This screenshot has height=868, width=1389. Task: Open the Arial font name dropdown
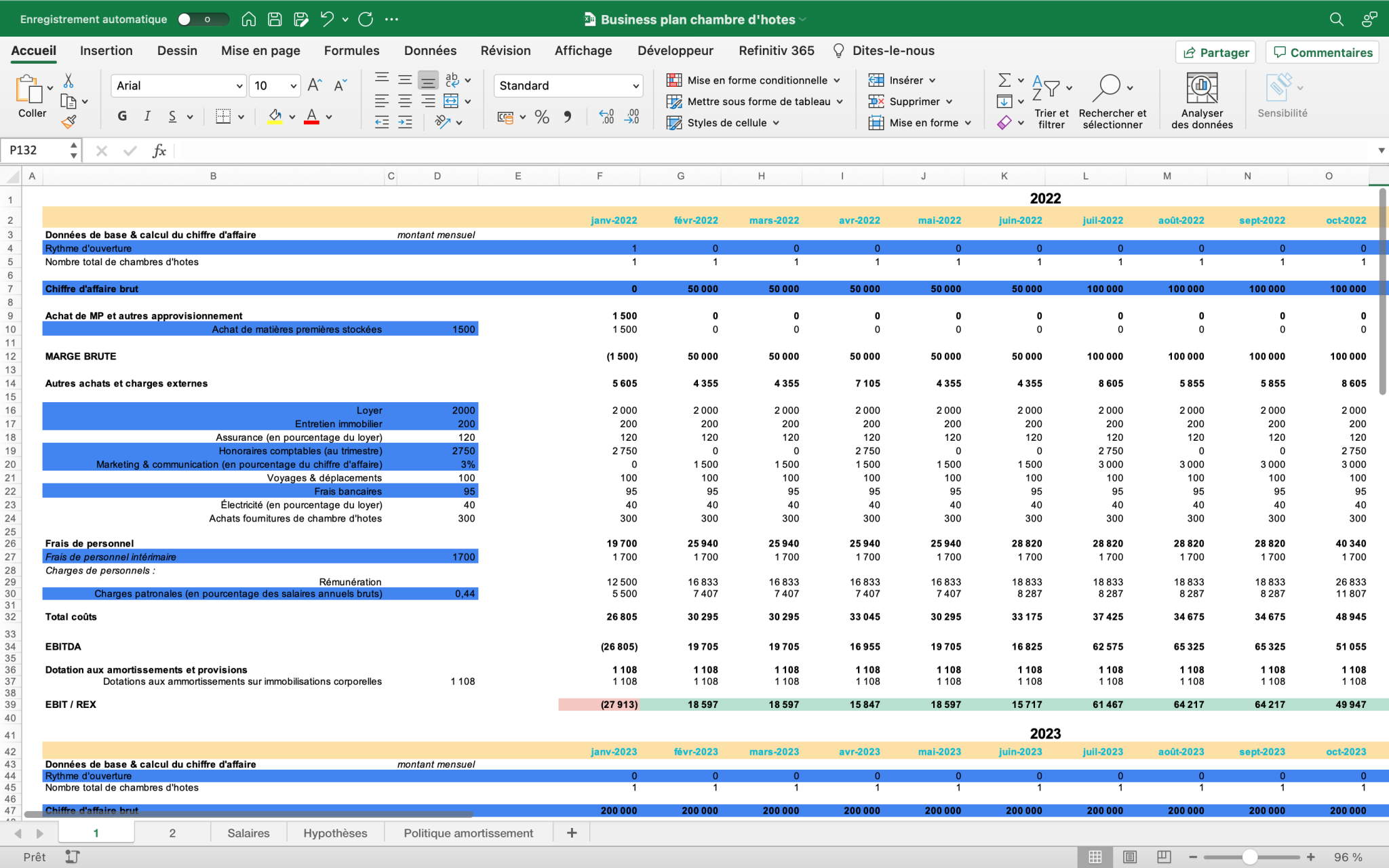(239, 86)
